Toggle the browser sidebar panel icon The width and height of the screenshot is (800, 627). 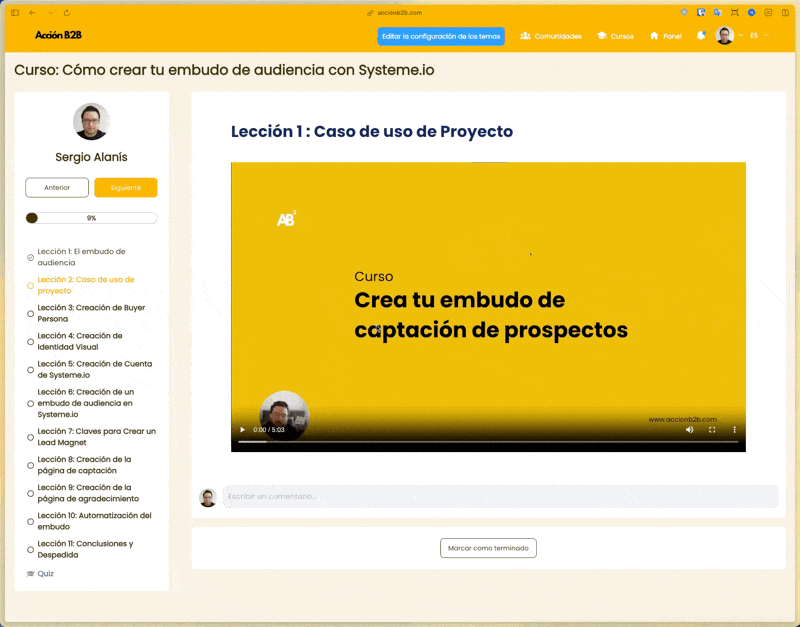pos(15,13)
